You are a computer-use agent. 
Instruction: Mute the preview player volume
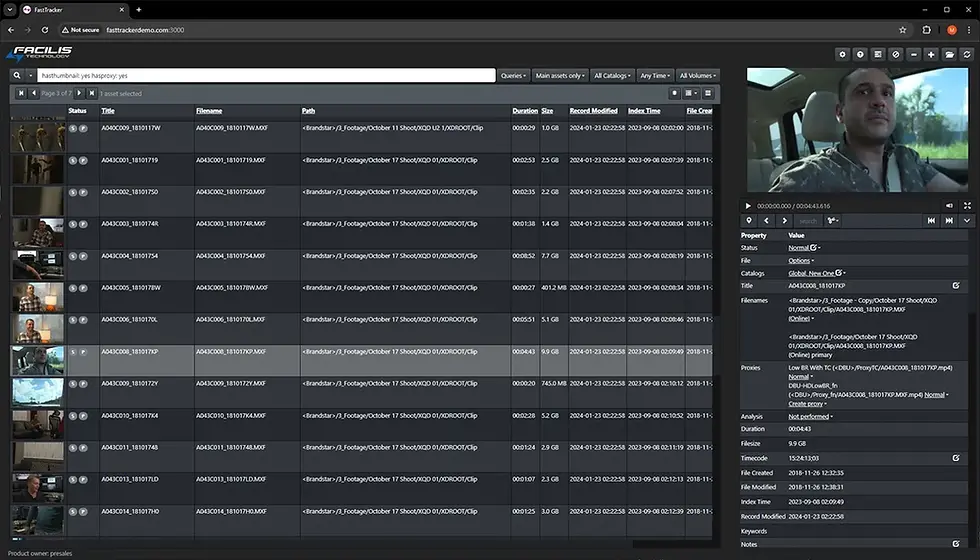point(949,206)
